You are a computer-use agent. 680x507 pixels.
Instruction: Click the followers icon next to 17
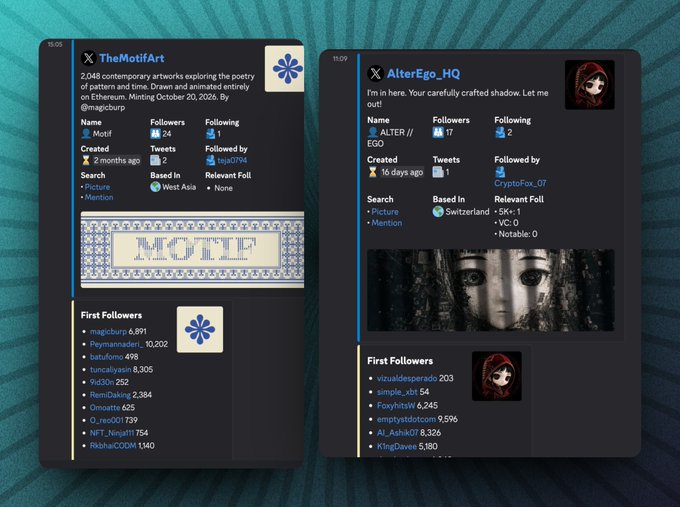(x=438, y=132)
